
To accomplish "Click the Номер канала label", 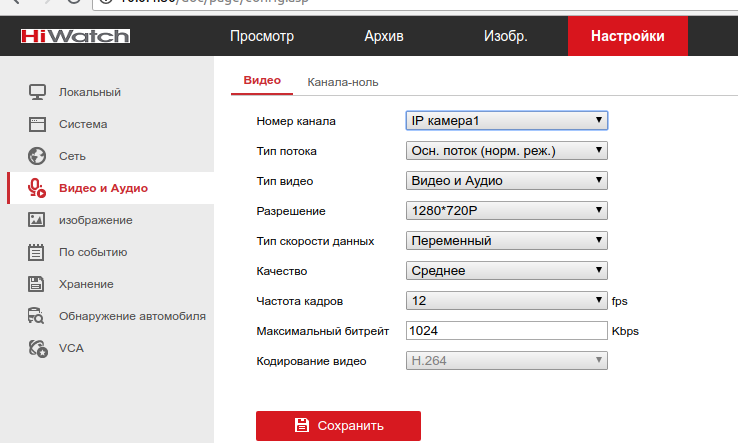I will click(296, 121).
